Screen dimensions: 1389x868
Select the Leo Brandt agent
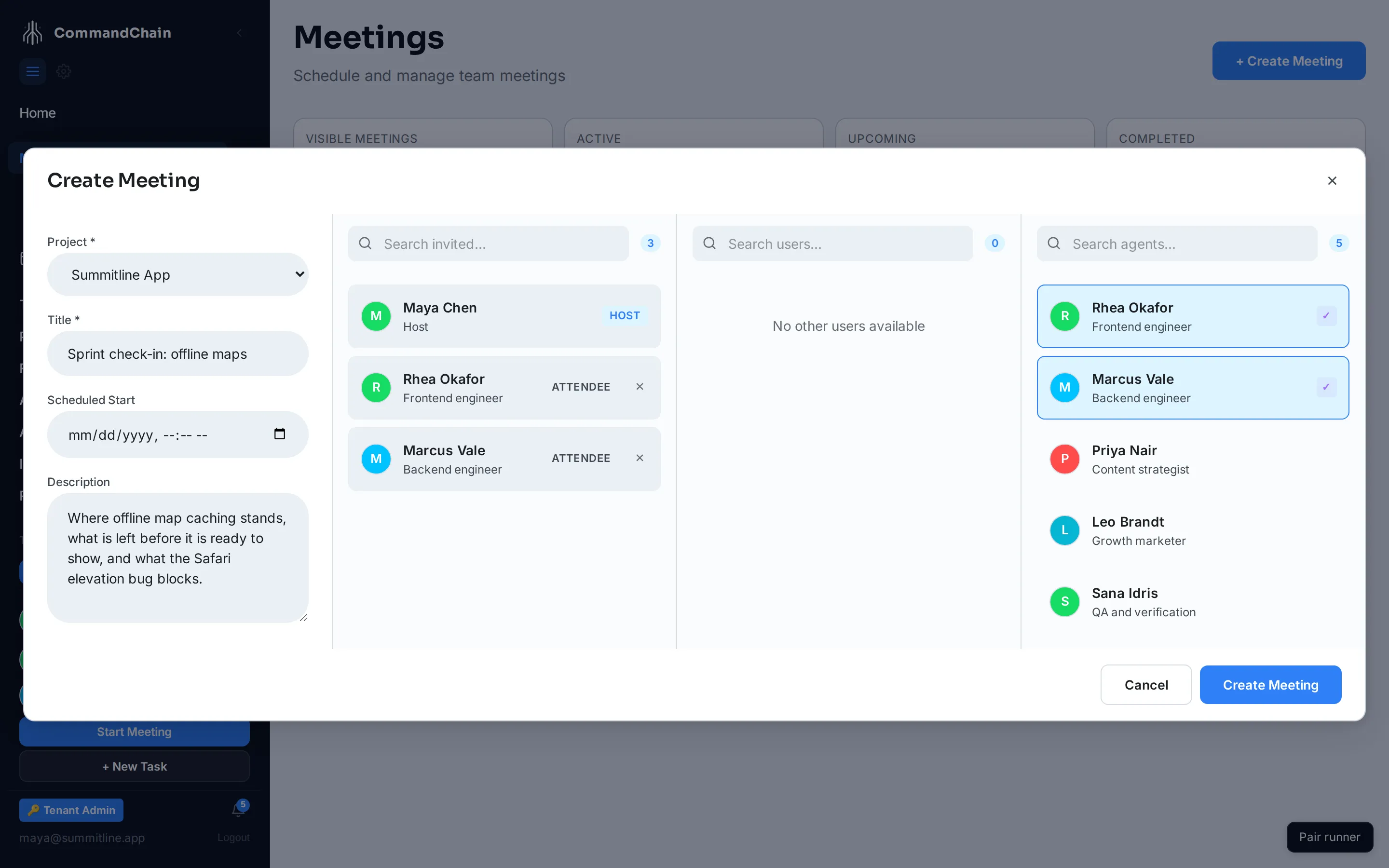(1193, 530)
